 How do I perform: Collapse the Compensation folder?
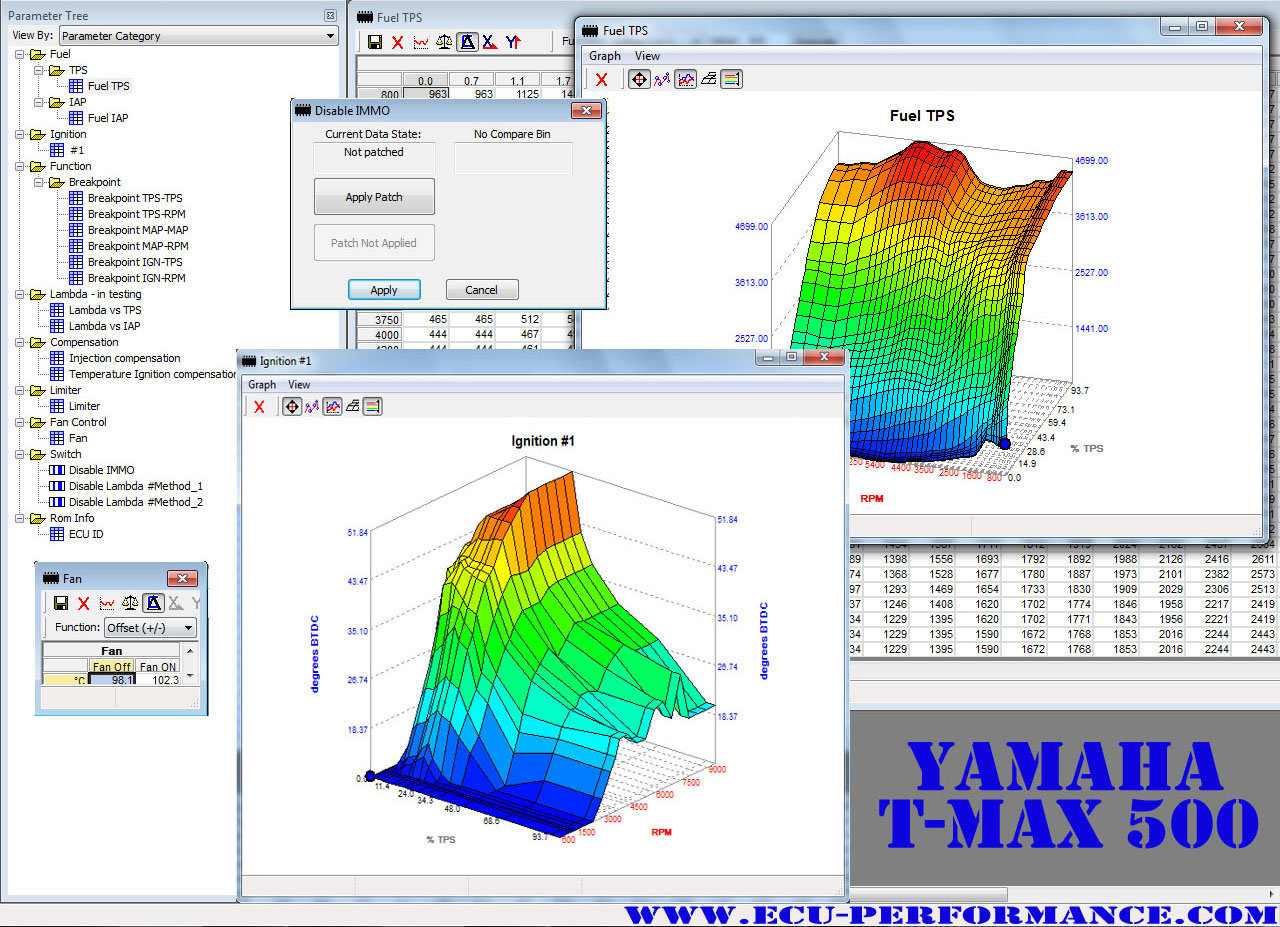point(19,342)
